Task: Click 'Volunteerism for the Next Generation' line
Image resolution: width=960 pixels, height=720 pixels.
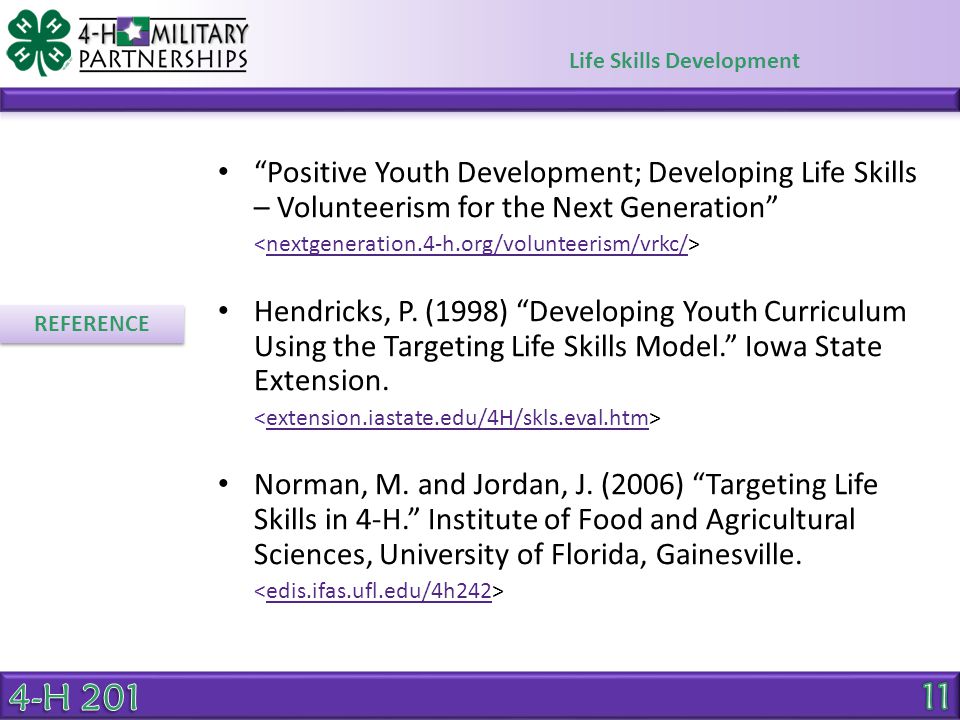Action: pos(516,208)
